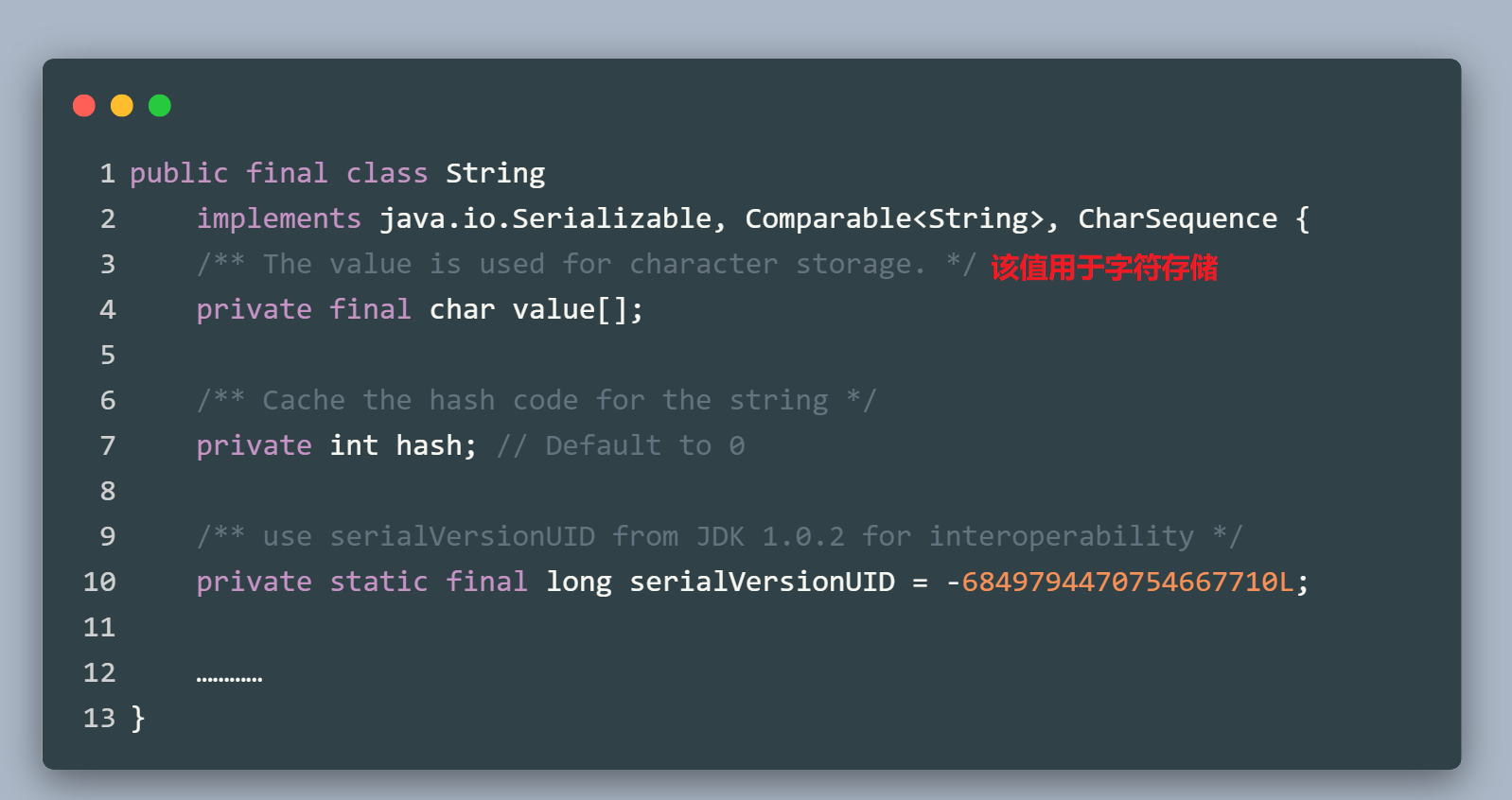
Task: Click CharSequence on line 2
Action: (1177, 219)
